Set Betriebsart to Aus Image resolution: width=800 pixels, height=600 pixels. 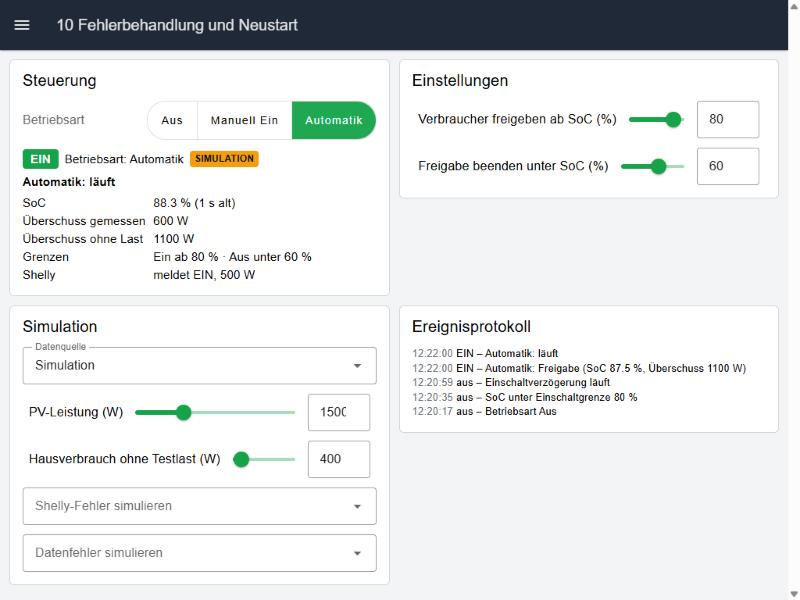(172, 120)
